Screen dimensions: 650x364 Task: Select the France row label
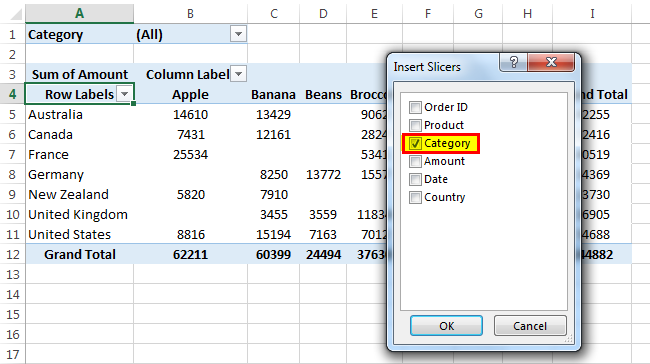tap(80, 155)
